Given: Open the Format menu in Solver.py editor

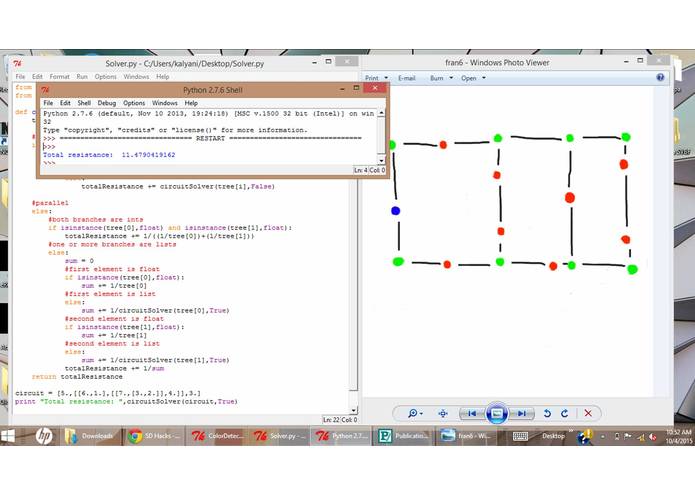Looking at the screenshot, I should tap(59, 77).
